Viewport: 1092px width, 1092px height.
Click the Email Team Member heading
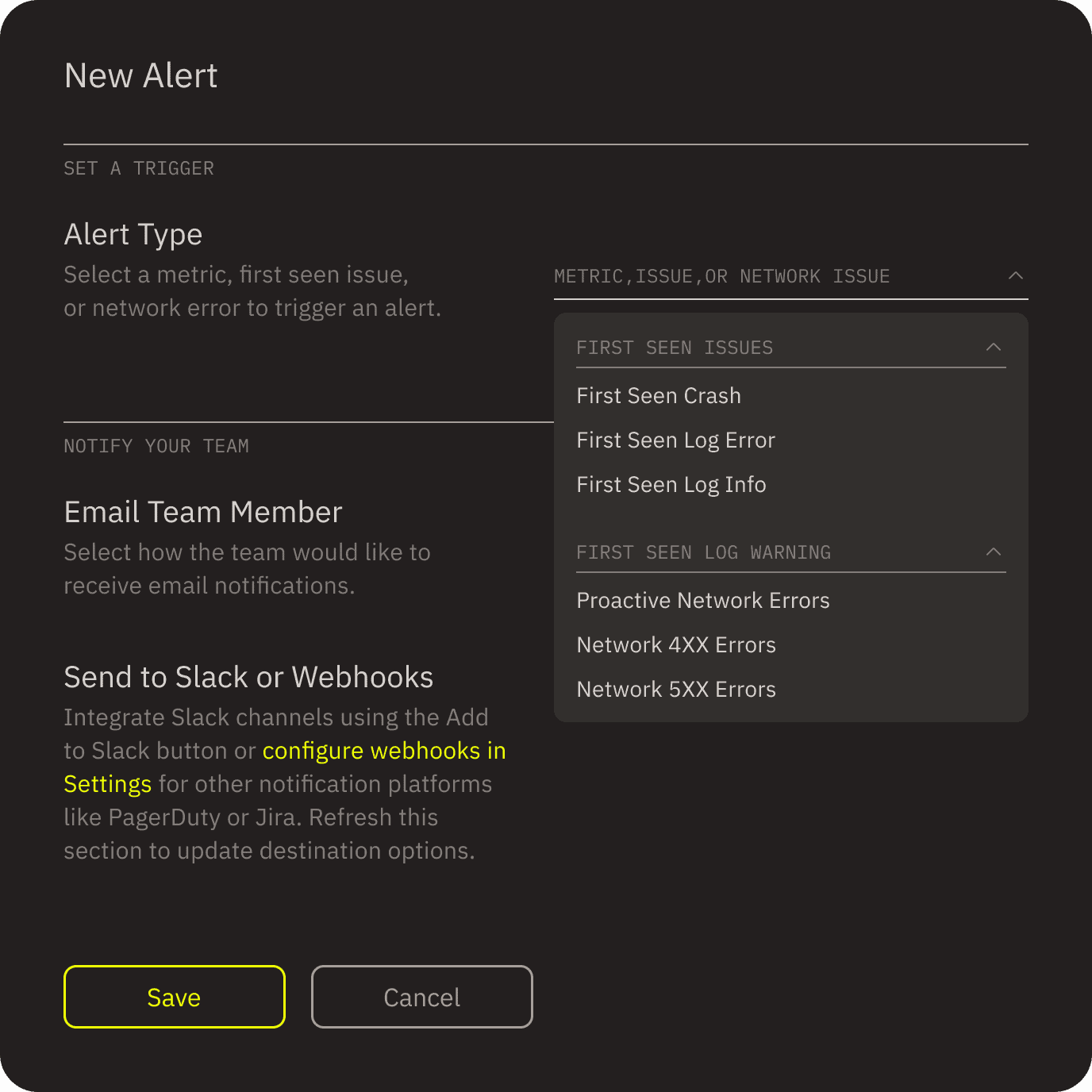[x=202, y=512]
